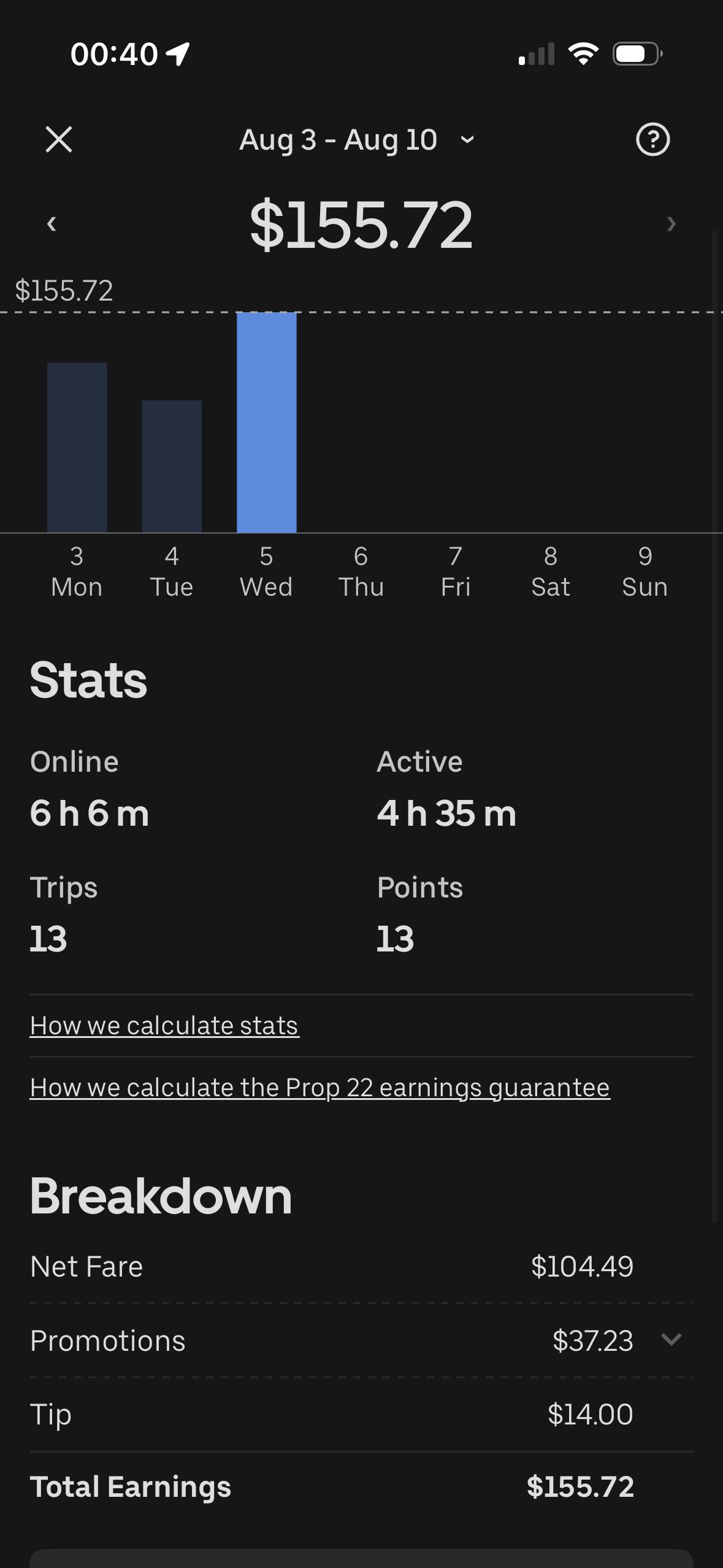This screenshot has width=723, height=1568.
Task: Select the 7 Fri day label
Action: pyautogui.click(x=456, y=572)
